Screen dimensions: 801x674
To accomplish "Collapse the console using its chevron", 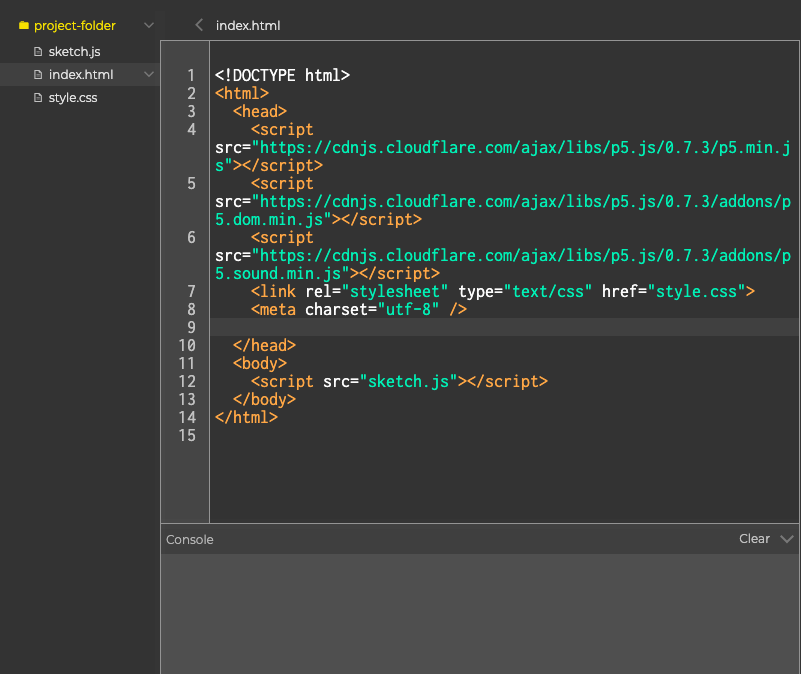I will tap(786, 539).
